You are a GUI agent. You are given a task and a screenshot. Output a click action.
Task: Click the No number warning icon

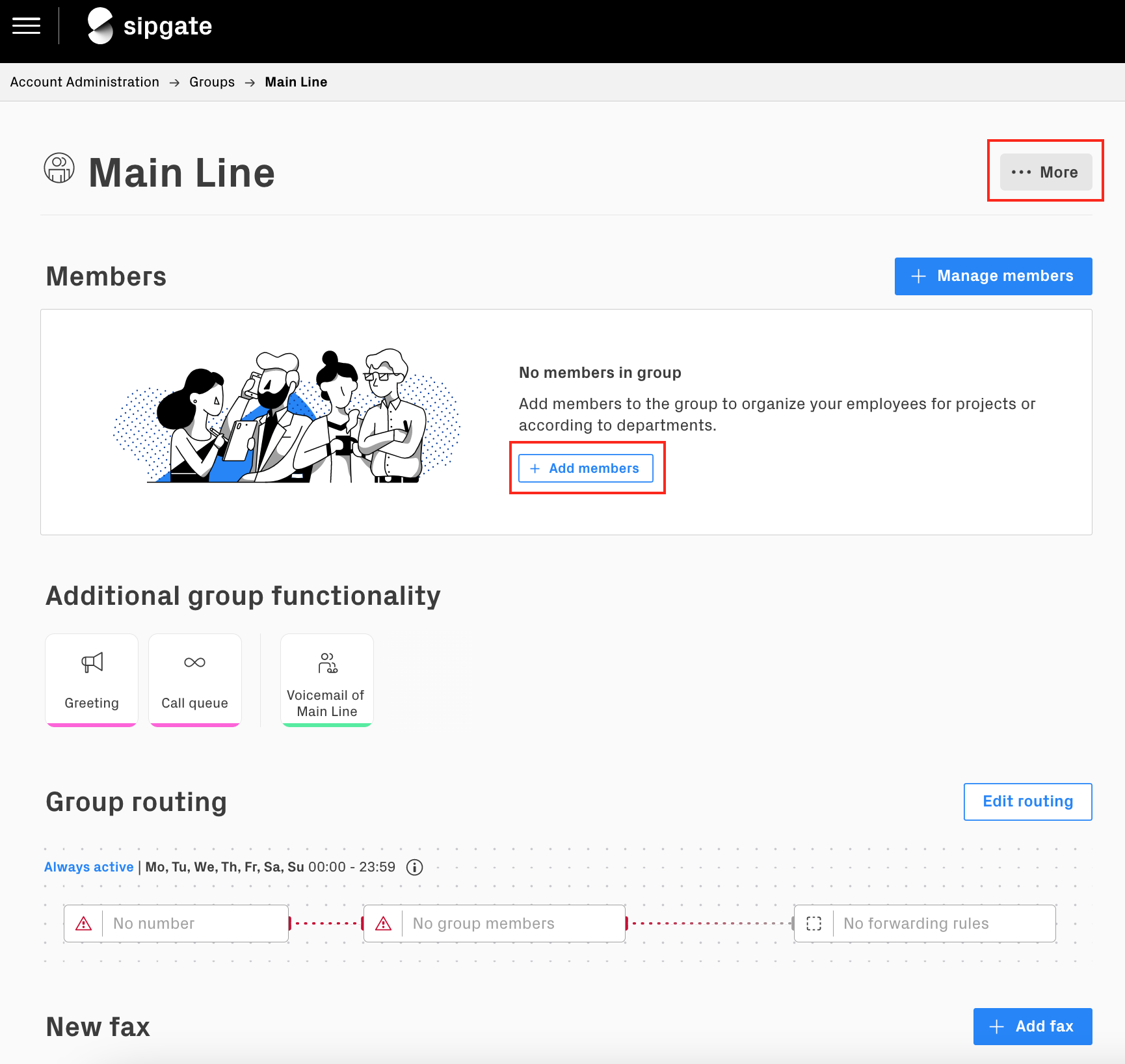84,924
